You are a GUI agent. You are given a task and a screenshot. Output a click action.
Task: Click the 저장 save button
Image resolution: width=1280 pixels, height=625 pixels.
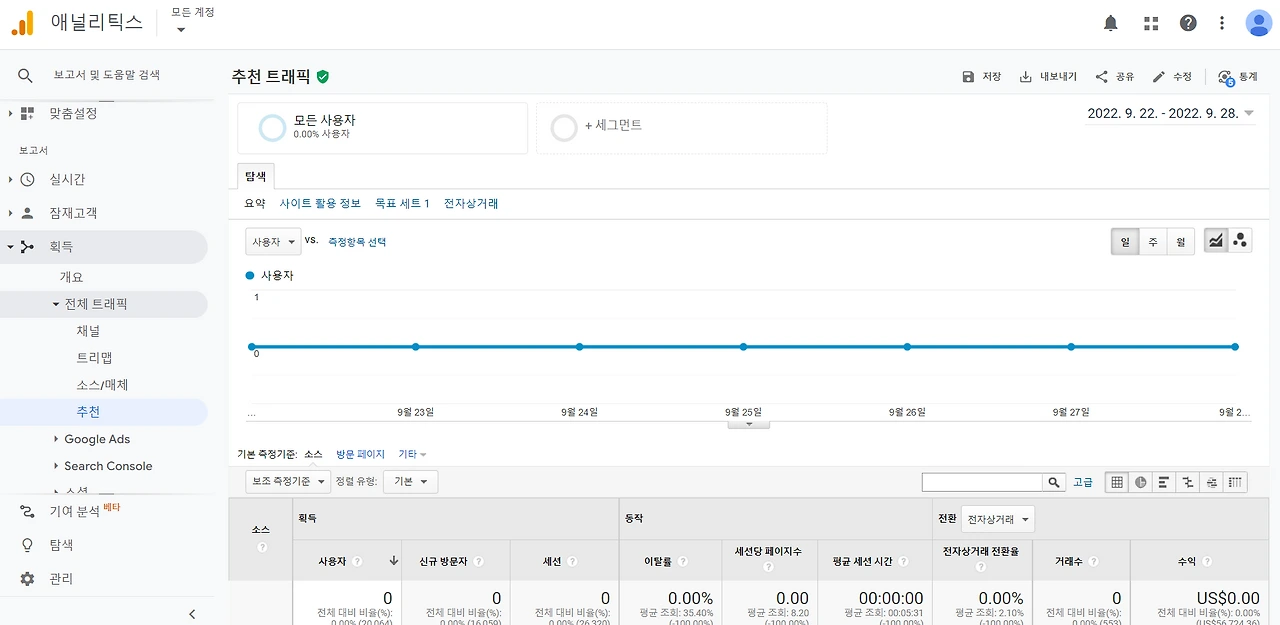click(x=981, y=77)
